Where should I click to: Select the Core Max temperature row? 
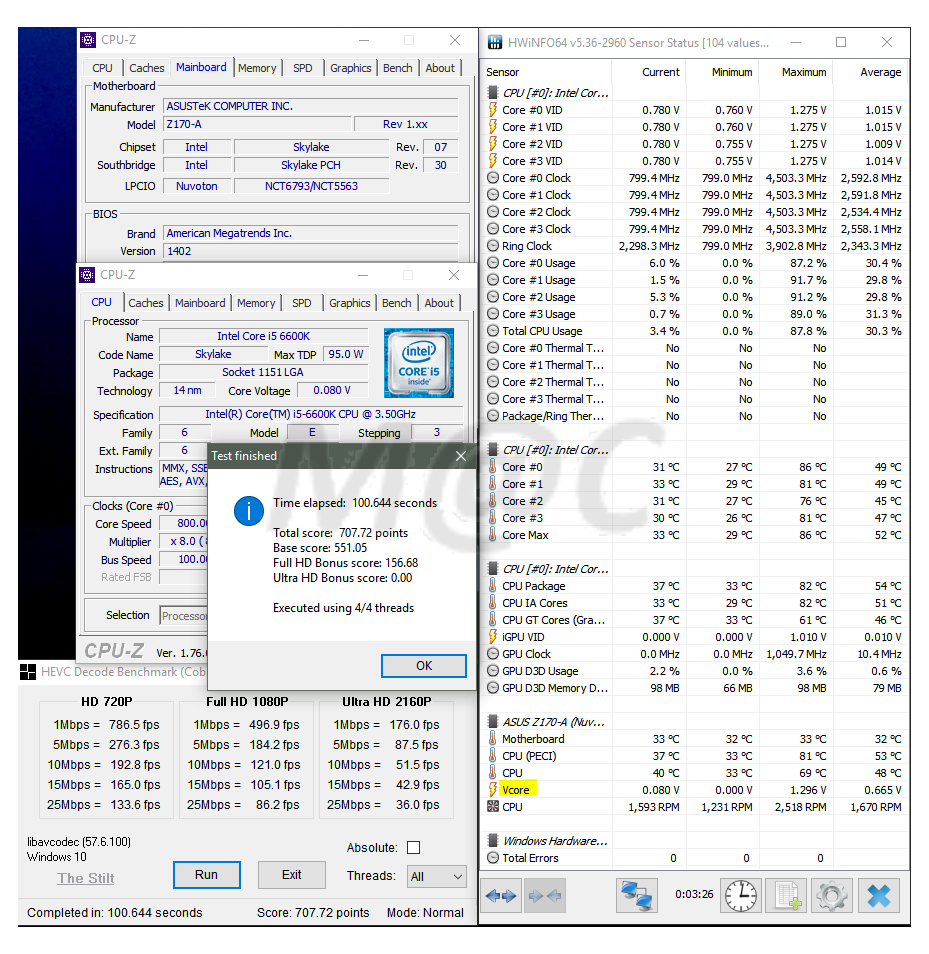coord(695,535)
